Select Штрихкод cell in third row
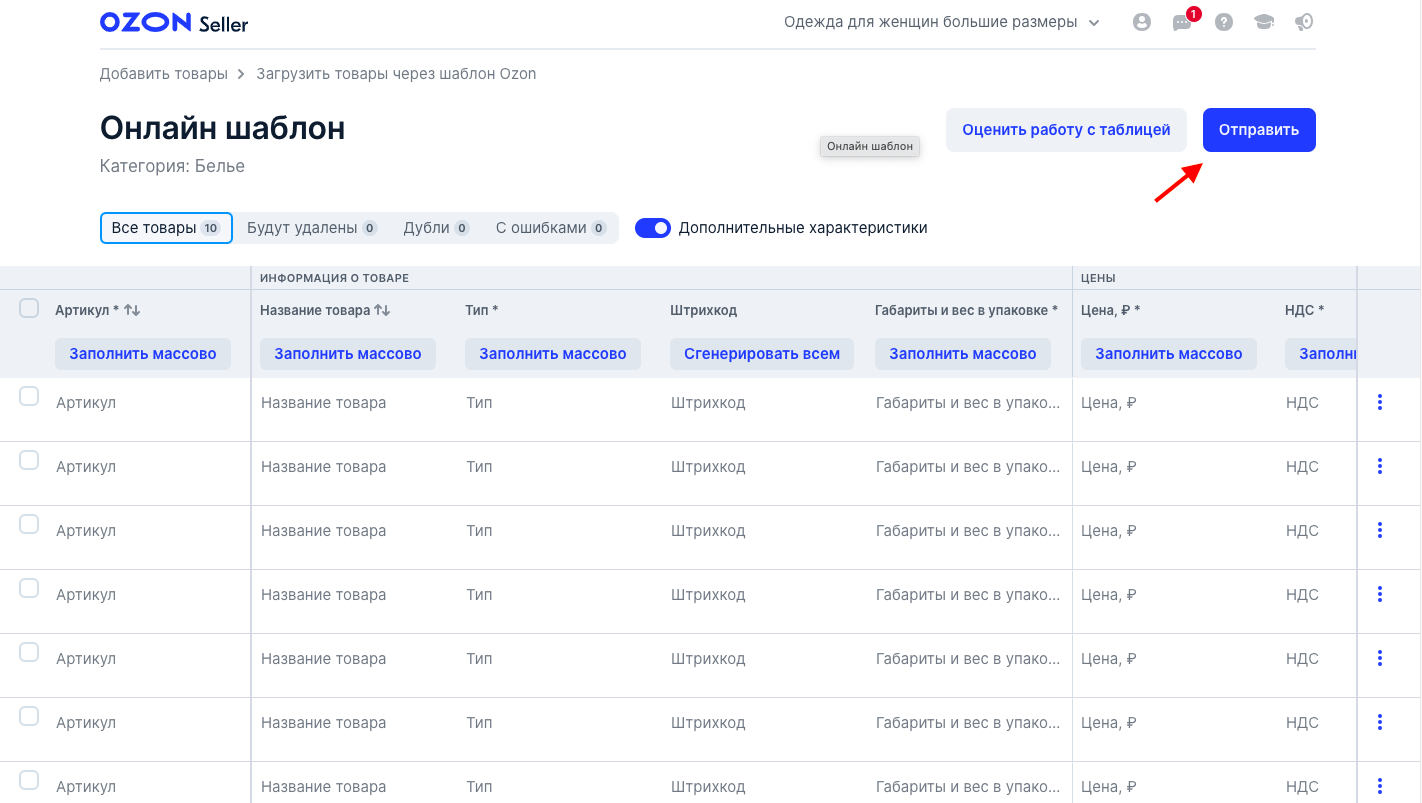 [764, 538]
